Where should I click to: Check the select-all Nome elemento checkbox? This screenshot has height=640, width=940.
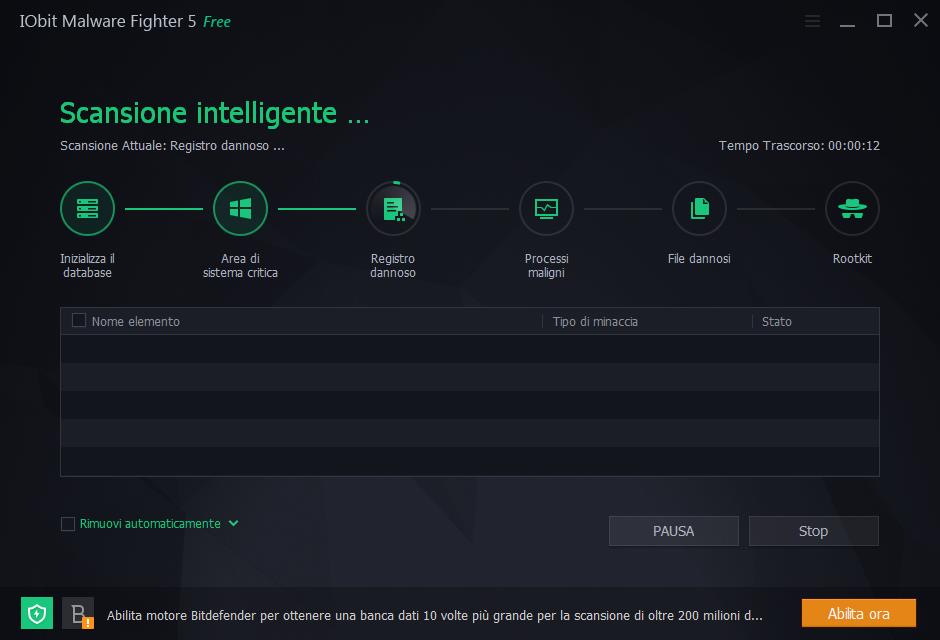pyautogui.click(x=79, y=321)
